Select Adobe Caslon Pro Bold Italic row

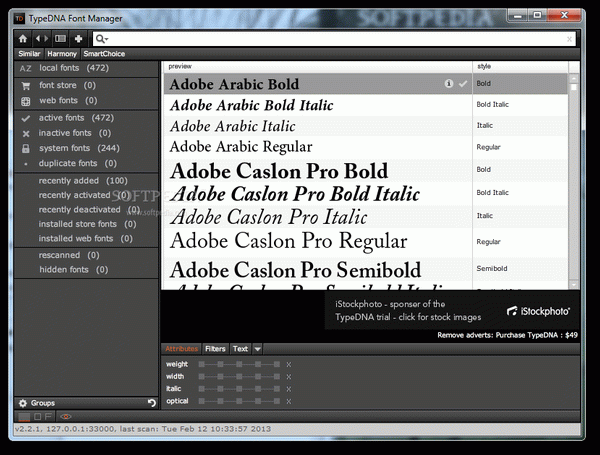coord(366,194)
